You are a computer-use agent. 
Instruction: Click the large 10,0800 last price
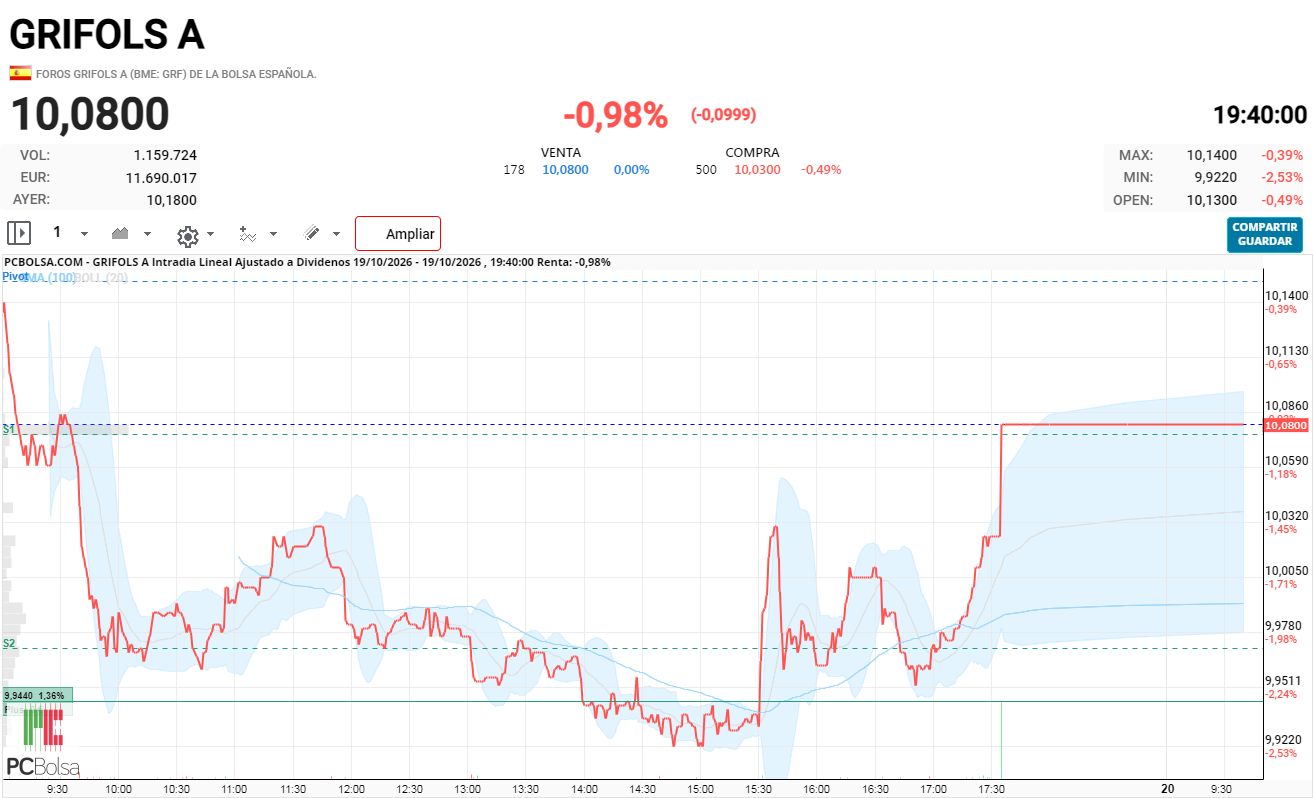(x=90, y=115)
